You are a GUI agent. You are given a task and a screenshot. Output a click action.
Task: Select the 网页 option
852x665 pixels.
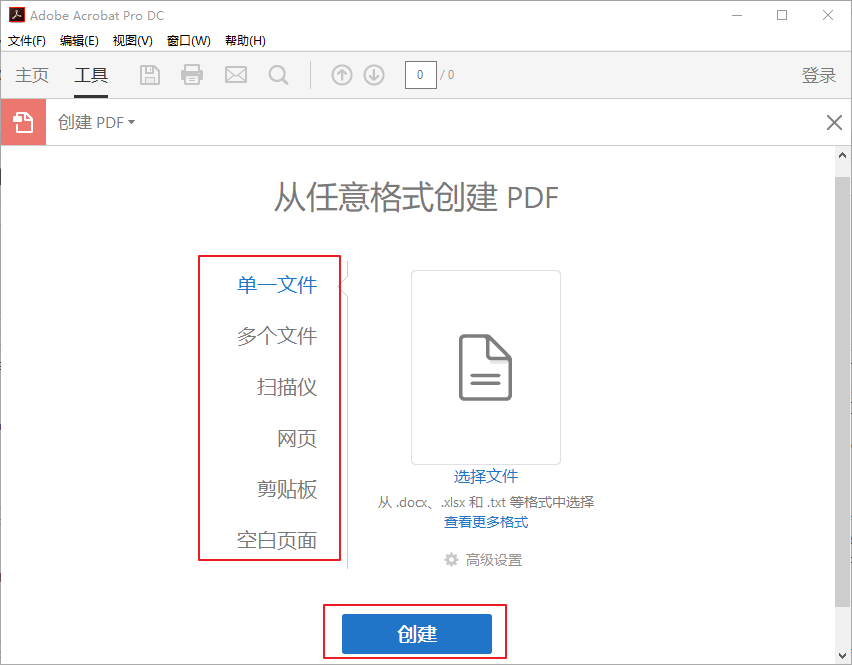[x=297, y=438]
